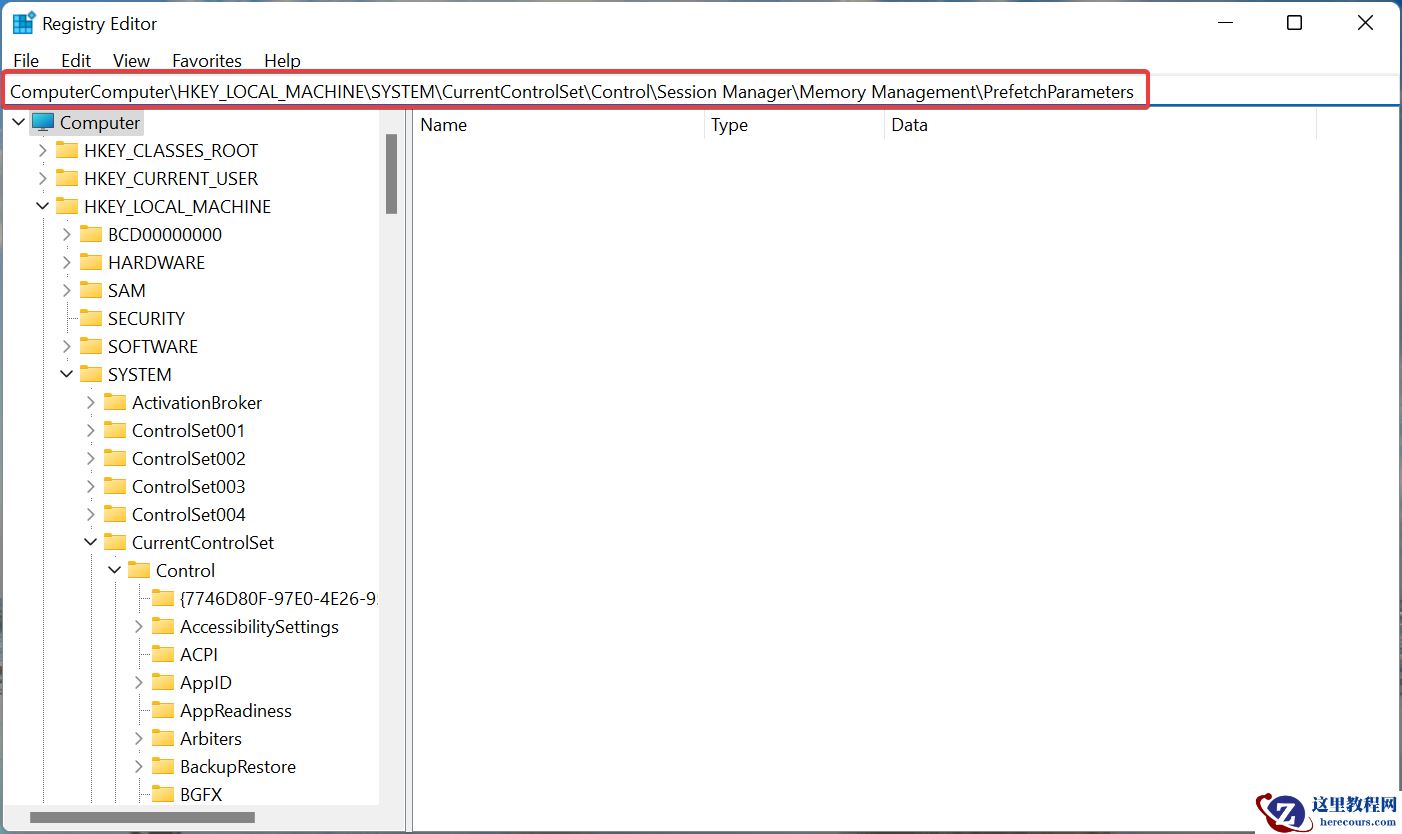Screen dimensions: 1402x834
Task: Click the ControlSet003 folder icon
Action: [x=115, y=486]
